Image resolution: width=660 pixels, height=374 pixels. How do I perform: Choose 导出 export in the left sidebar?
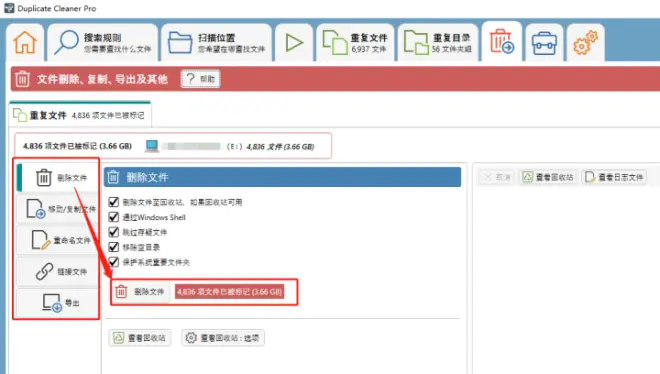coord(58,302)
